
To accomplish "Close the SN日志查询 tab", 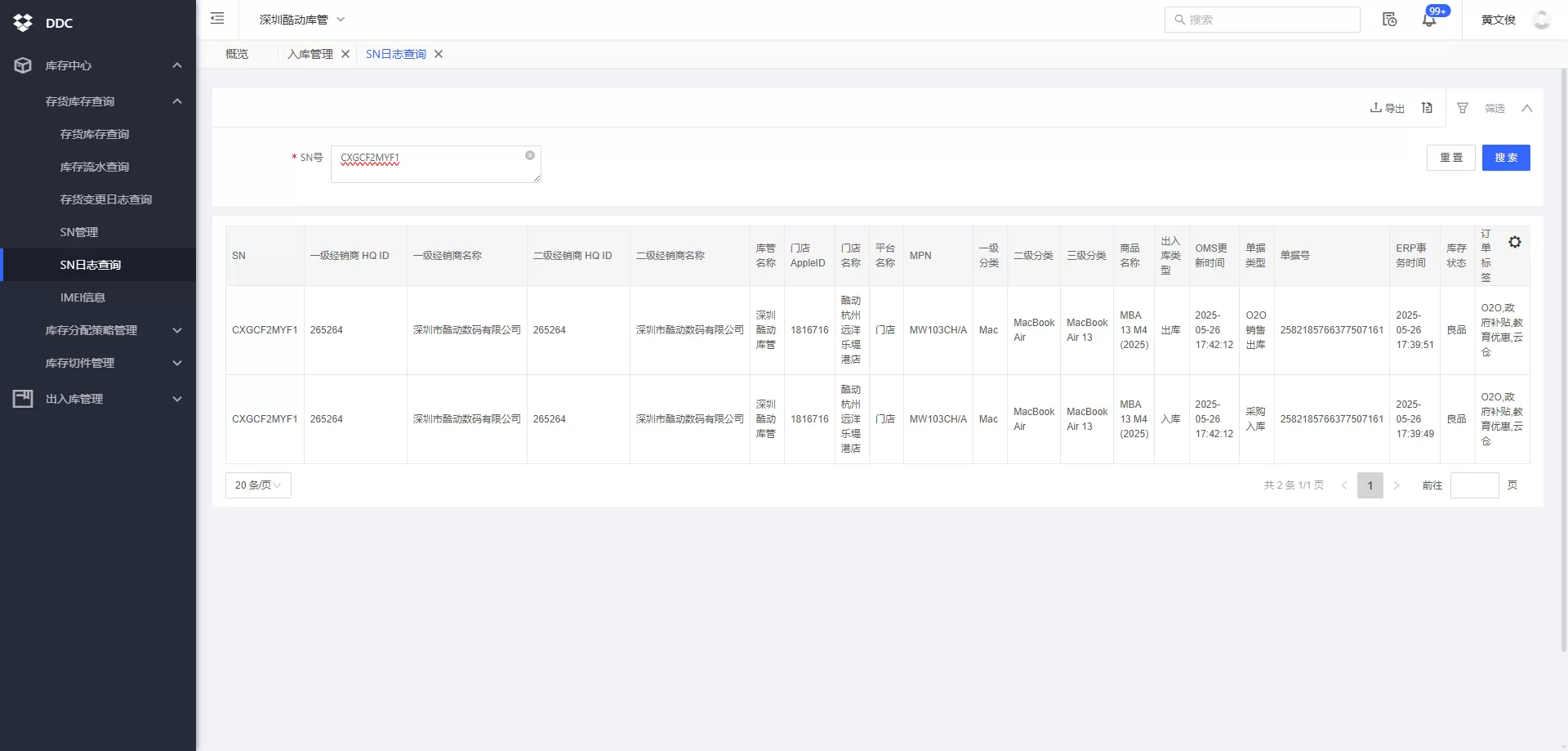I will tap(439, 54).
